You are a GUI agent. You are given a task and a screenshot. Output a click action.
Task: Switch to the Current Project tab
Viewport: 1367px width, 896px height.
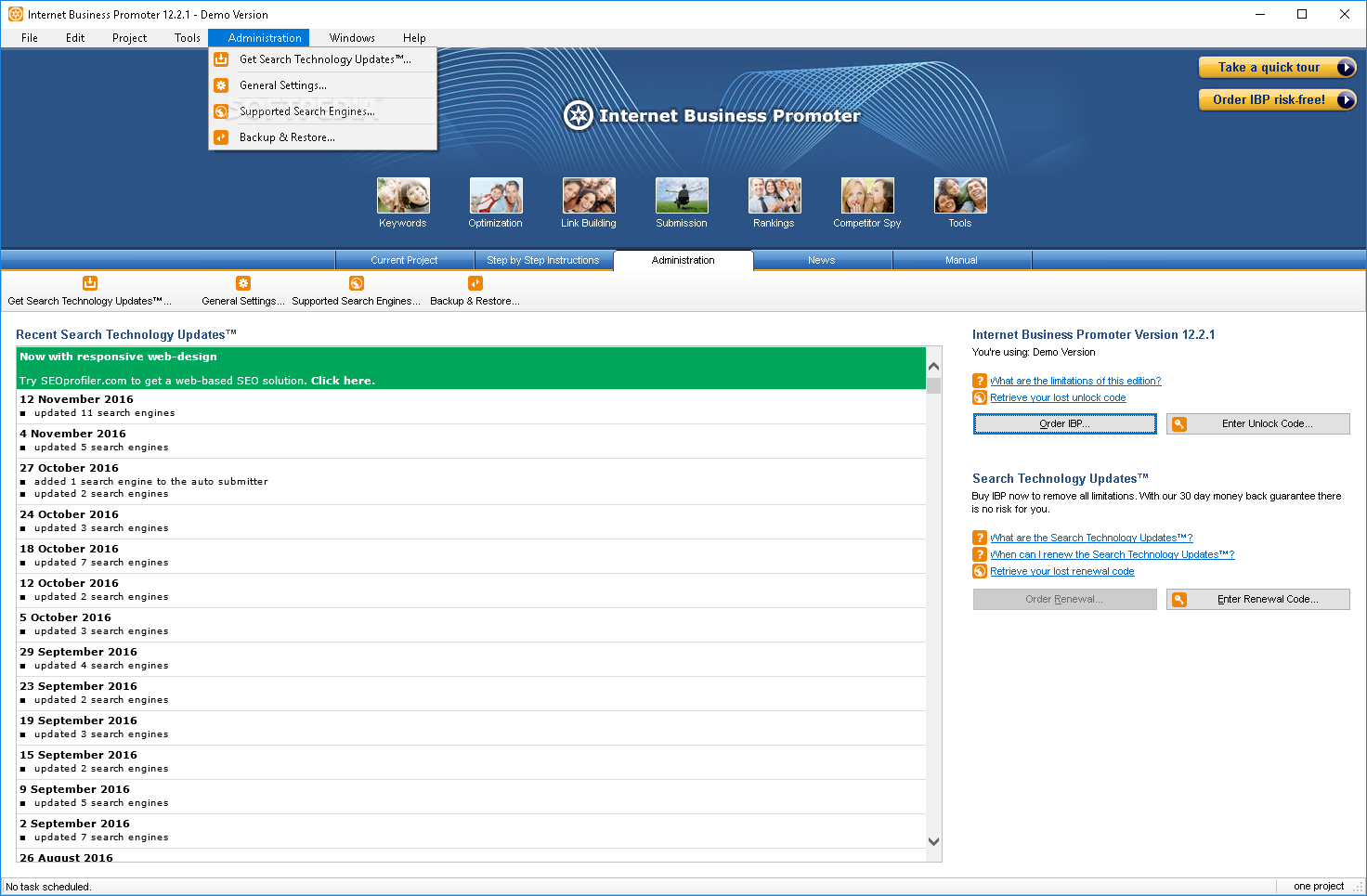coord(404,260)
